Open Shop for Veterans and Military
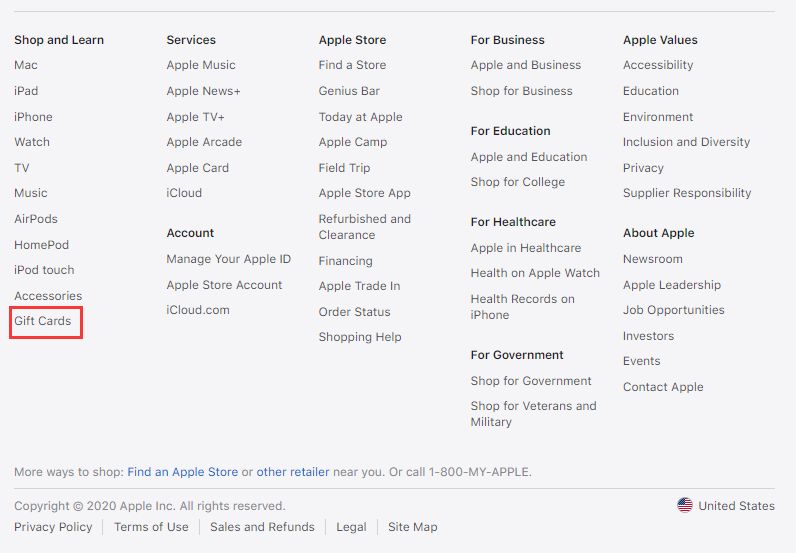This screenshot has width=796, height=553. (x=533, y=414)
